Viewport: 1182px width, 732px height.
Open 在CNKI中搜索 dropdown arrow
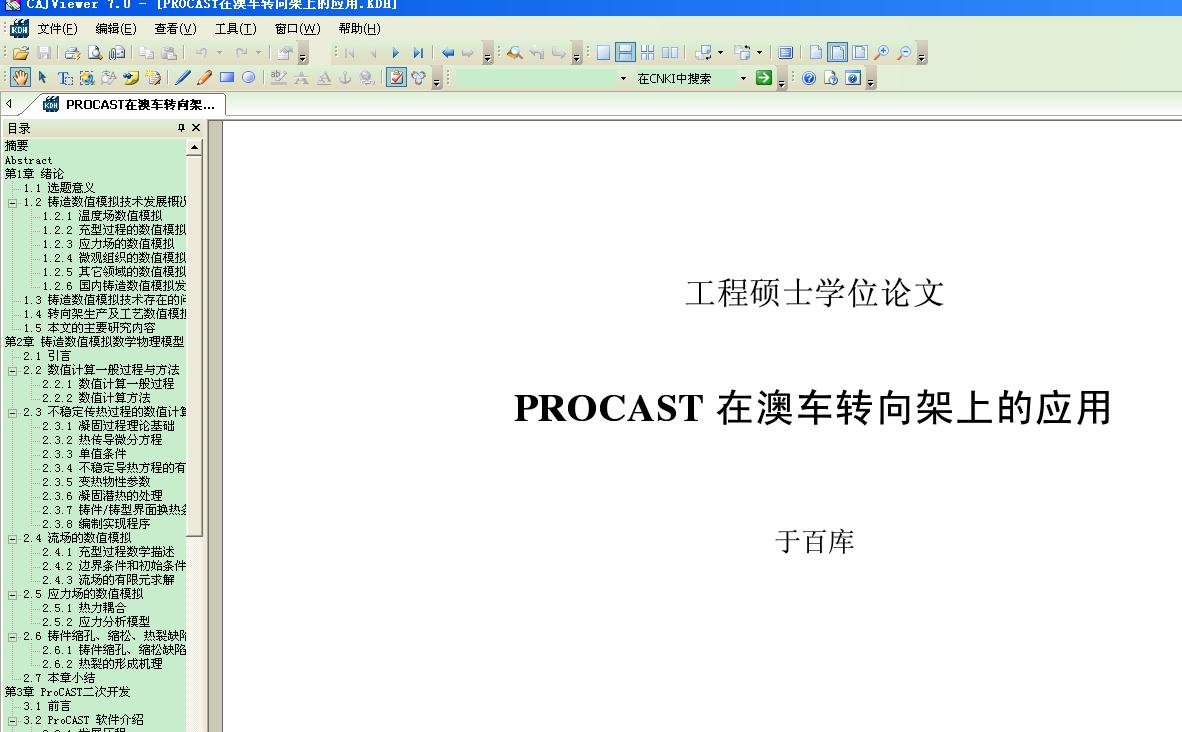click(x=743, y=78)
